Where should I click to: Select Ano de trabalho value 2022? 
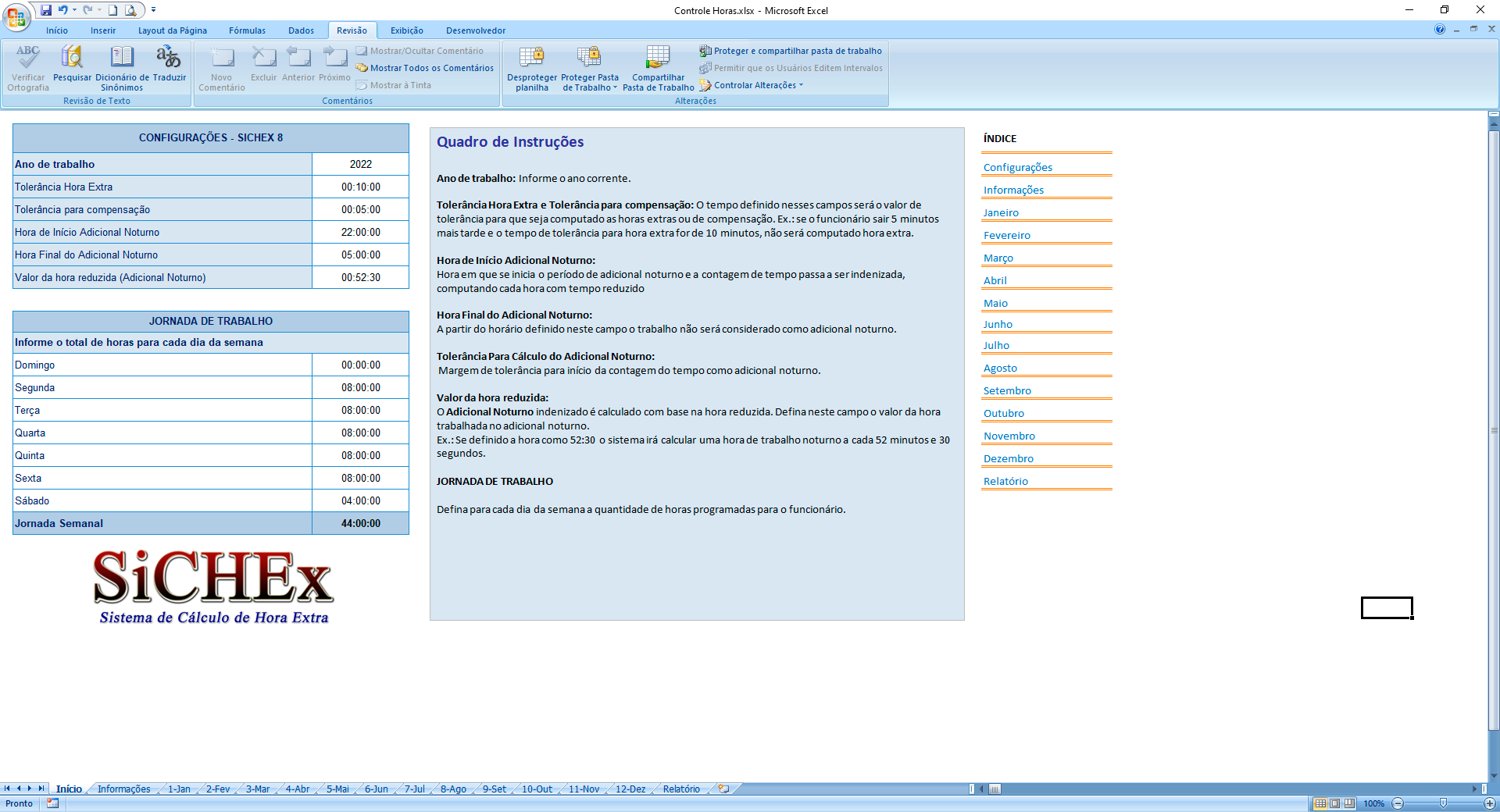(x=361, y=164)
